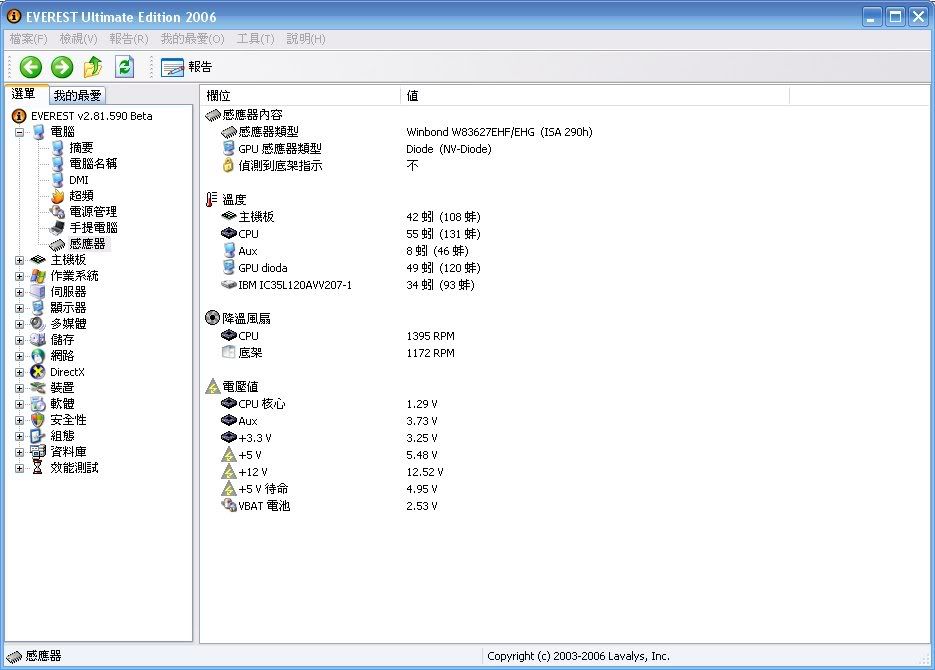Click the 1395 RPM CPU fan value
This screenshot has width=935, height=670.
click(431, 336)
